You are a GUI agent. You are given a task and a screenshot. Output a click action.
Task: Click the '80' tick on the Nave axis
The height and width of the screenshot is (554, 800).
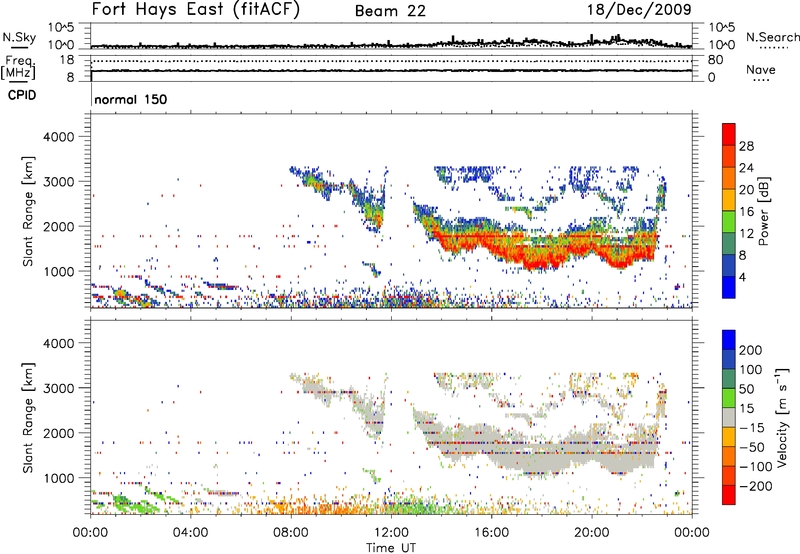click(x=715, y=60)
